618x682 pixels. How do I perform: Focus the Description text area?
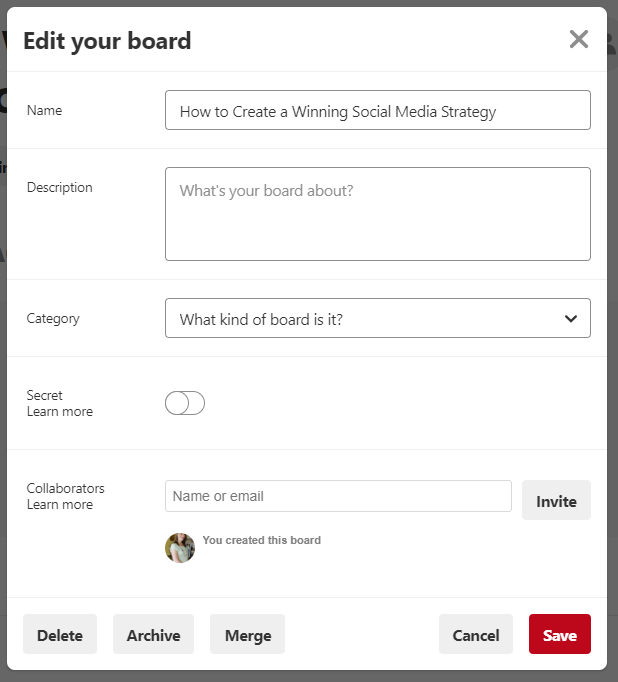click(x=377, y=214)
